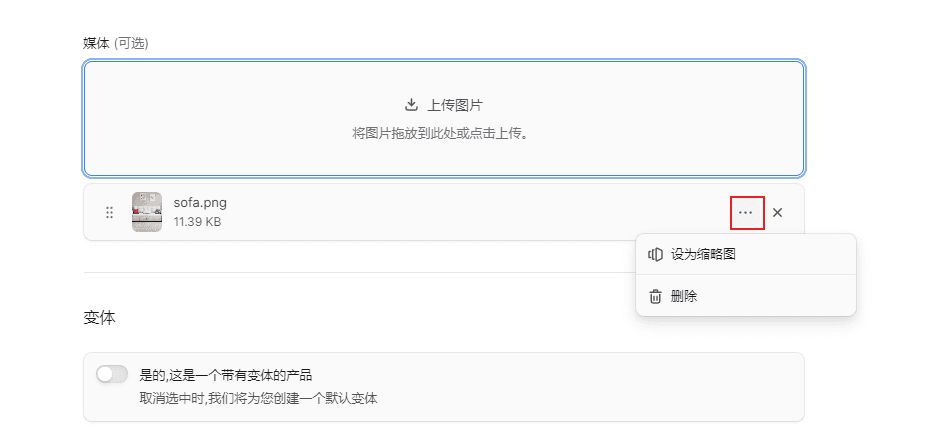Click the 11.39 KB file size text
The image size is (946, 447).
pos(197,222)
